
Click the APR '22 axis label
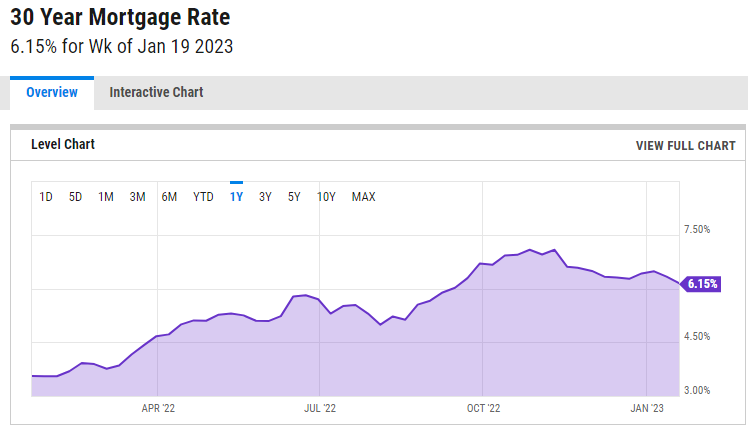(x=158, y=408)
